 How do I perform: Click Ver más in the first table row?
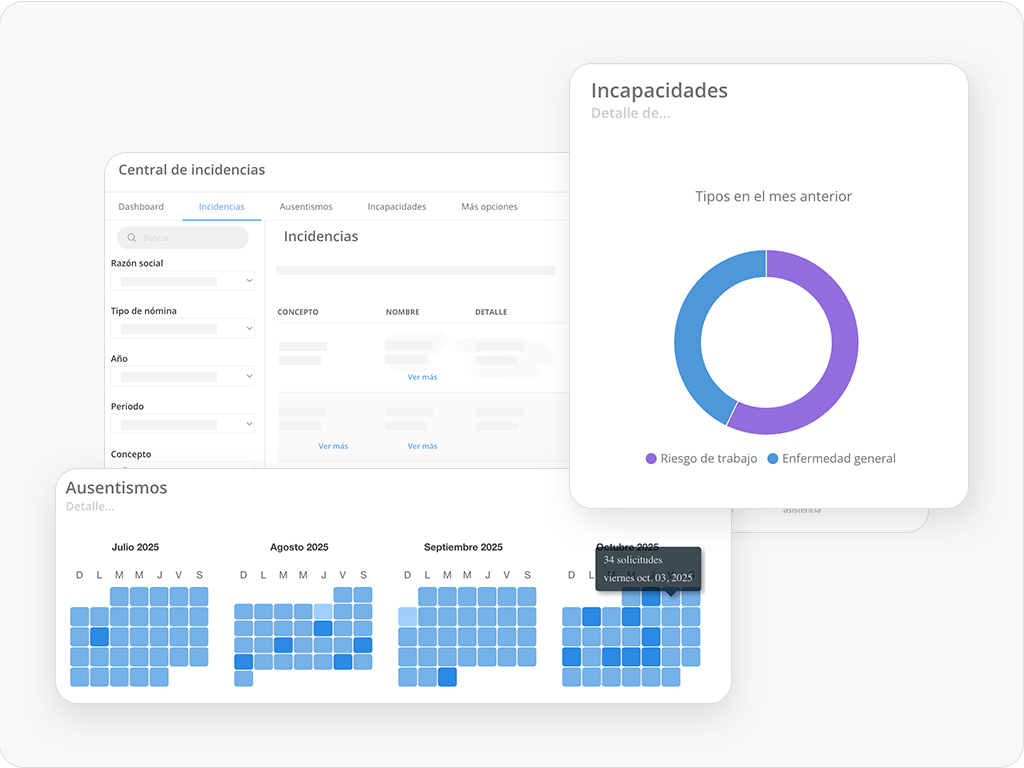422,377
